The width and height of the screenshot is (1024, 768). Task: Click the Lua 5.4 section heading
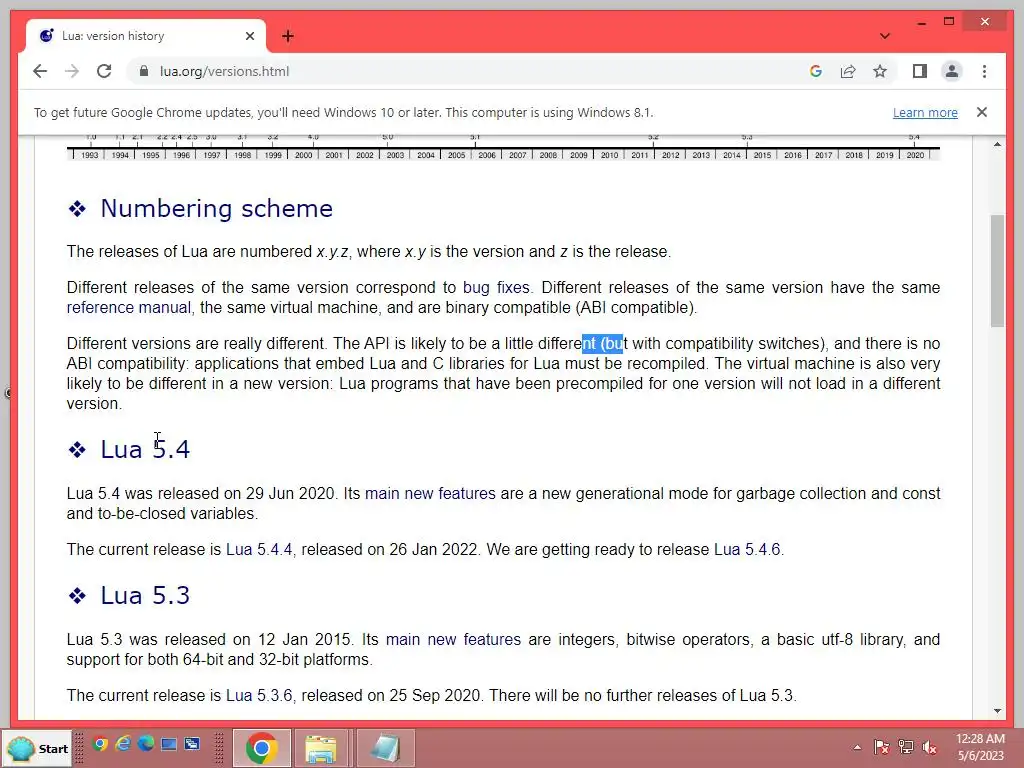145,449
